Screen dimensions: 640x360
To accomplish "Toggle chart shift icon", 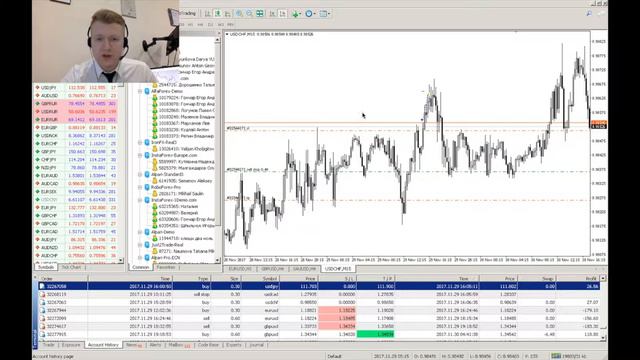I will [282, 13].
